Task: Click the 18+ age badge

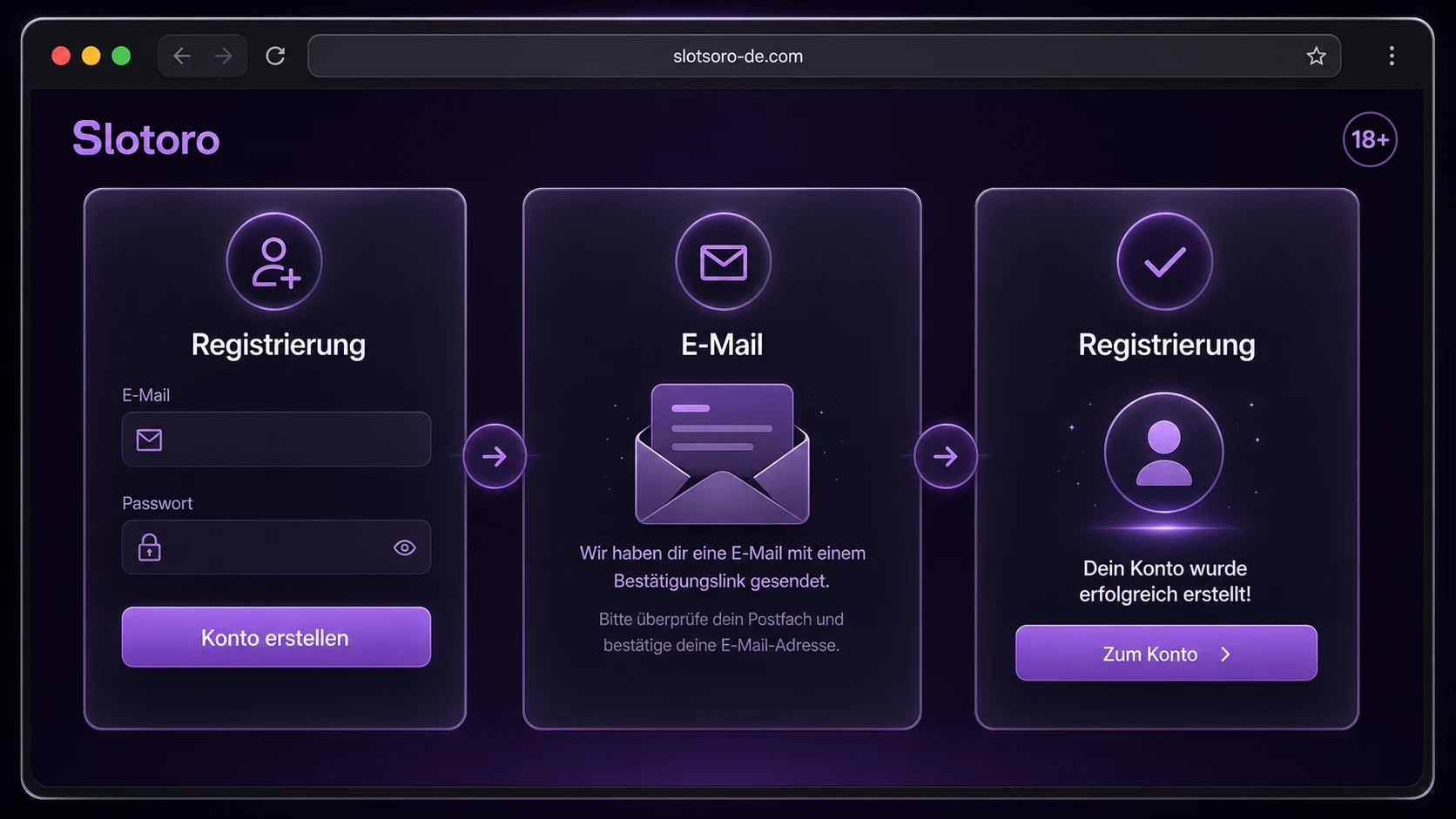Action: pos(1370,139)
